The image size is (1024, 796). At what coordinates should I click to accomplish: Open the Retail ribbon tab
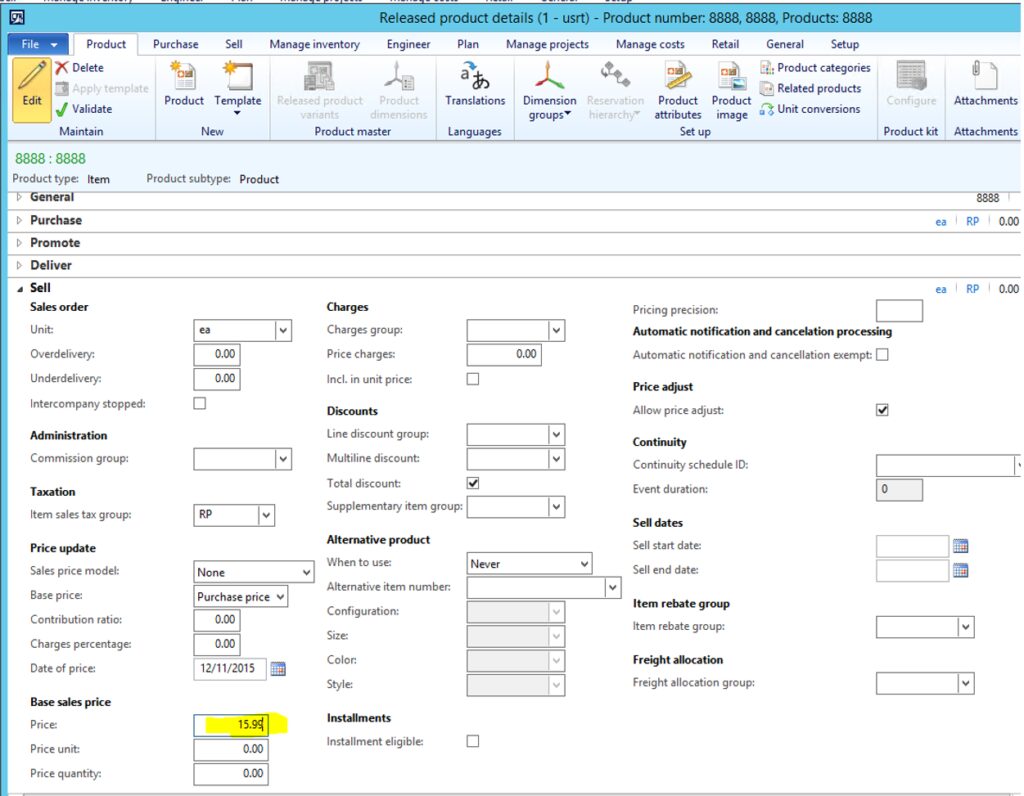point(725,44)
